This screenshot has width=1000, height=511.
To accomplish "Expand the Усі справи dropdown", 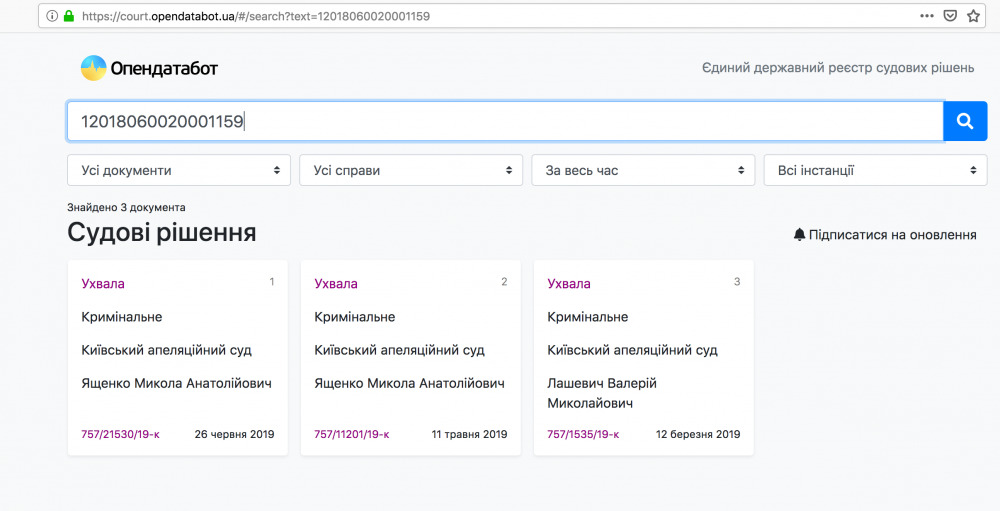I will tap(411, 170).
